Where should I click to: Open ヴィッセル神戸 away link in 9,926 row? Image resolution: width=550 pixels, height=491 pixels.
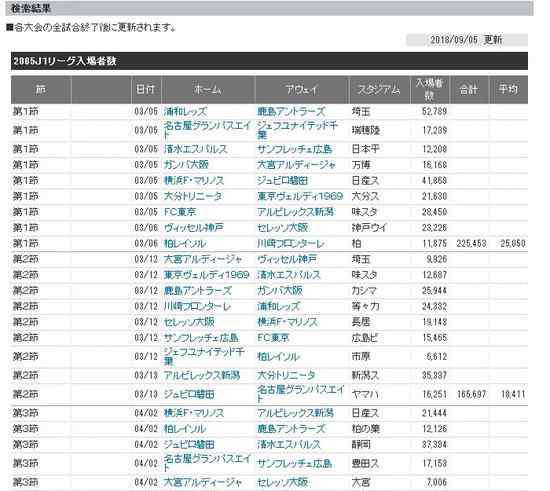coord(287,259)
